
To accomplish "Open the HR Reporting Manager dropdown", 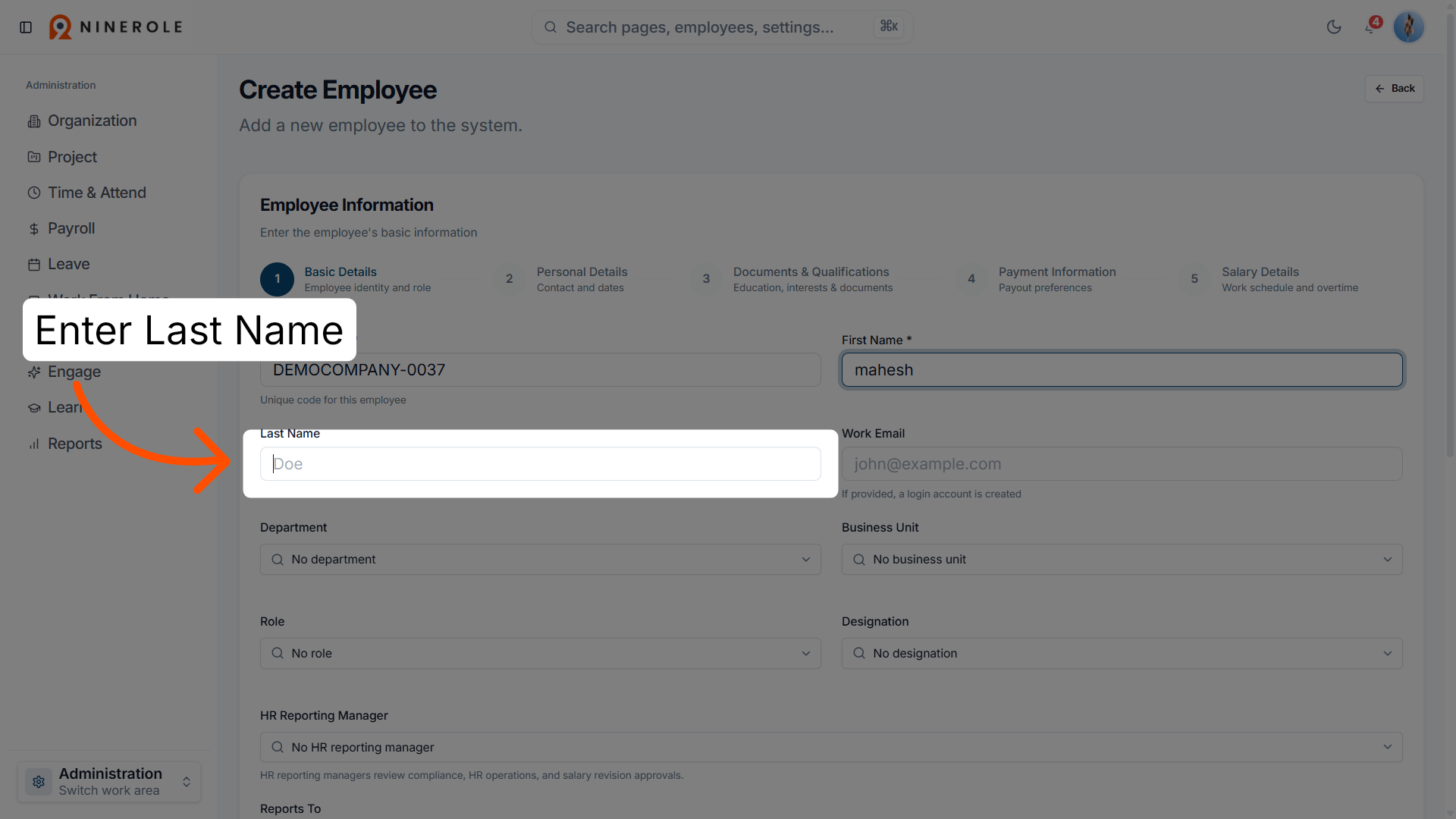I will 831,748.
